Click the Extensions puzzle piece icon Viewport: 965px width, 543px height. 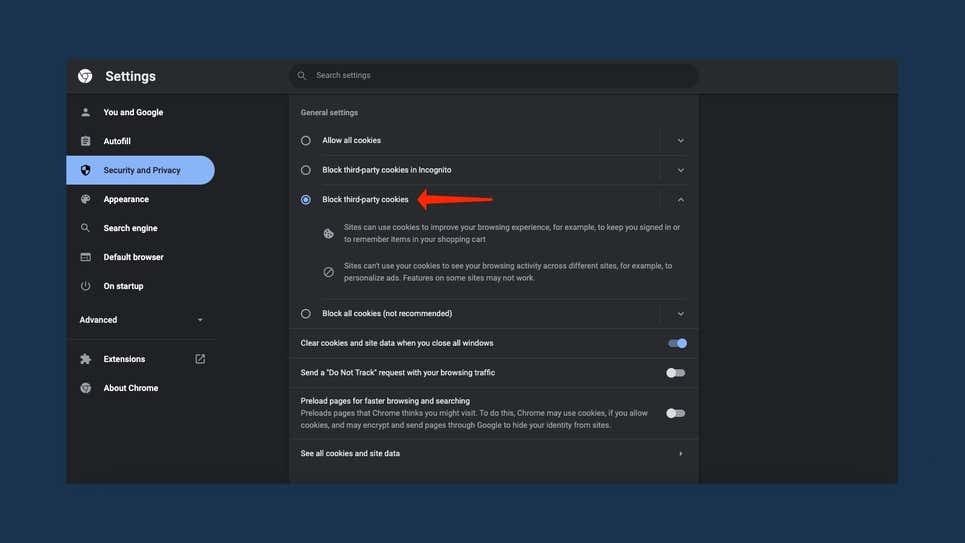click(86, 359)
